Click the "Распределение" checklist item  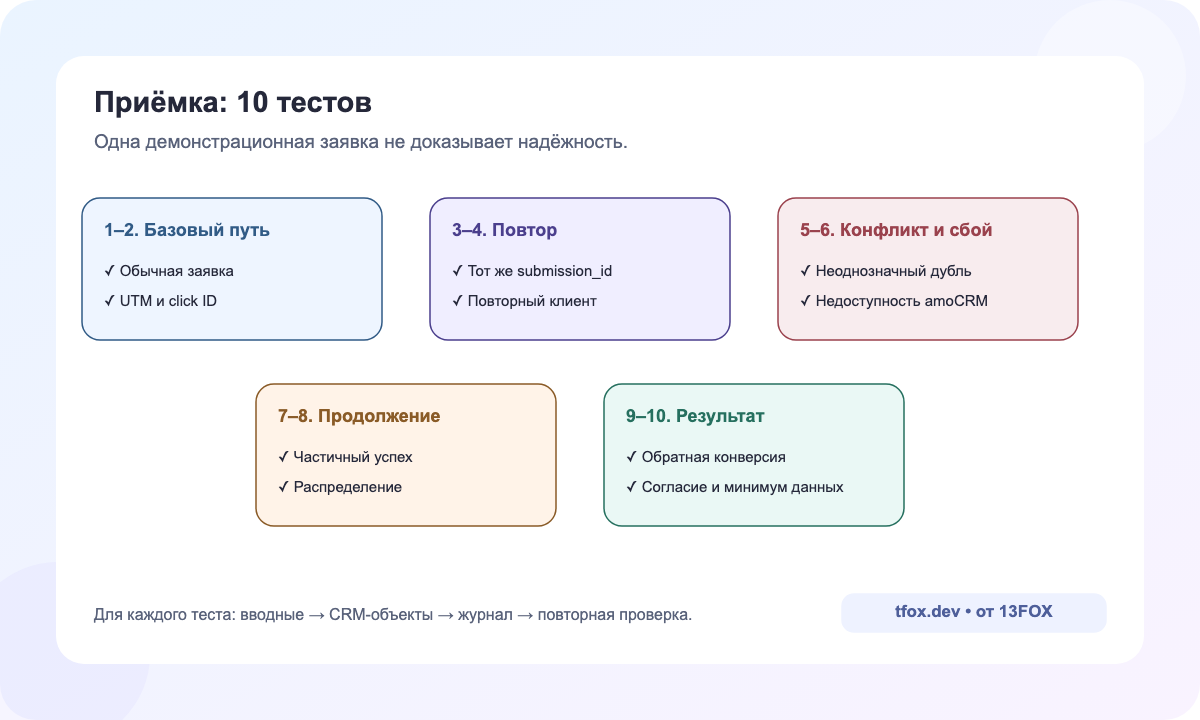[x=340, y=486]
